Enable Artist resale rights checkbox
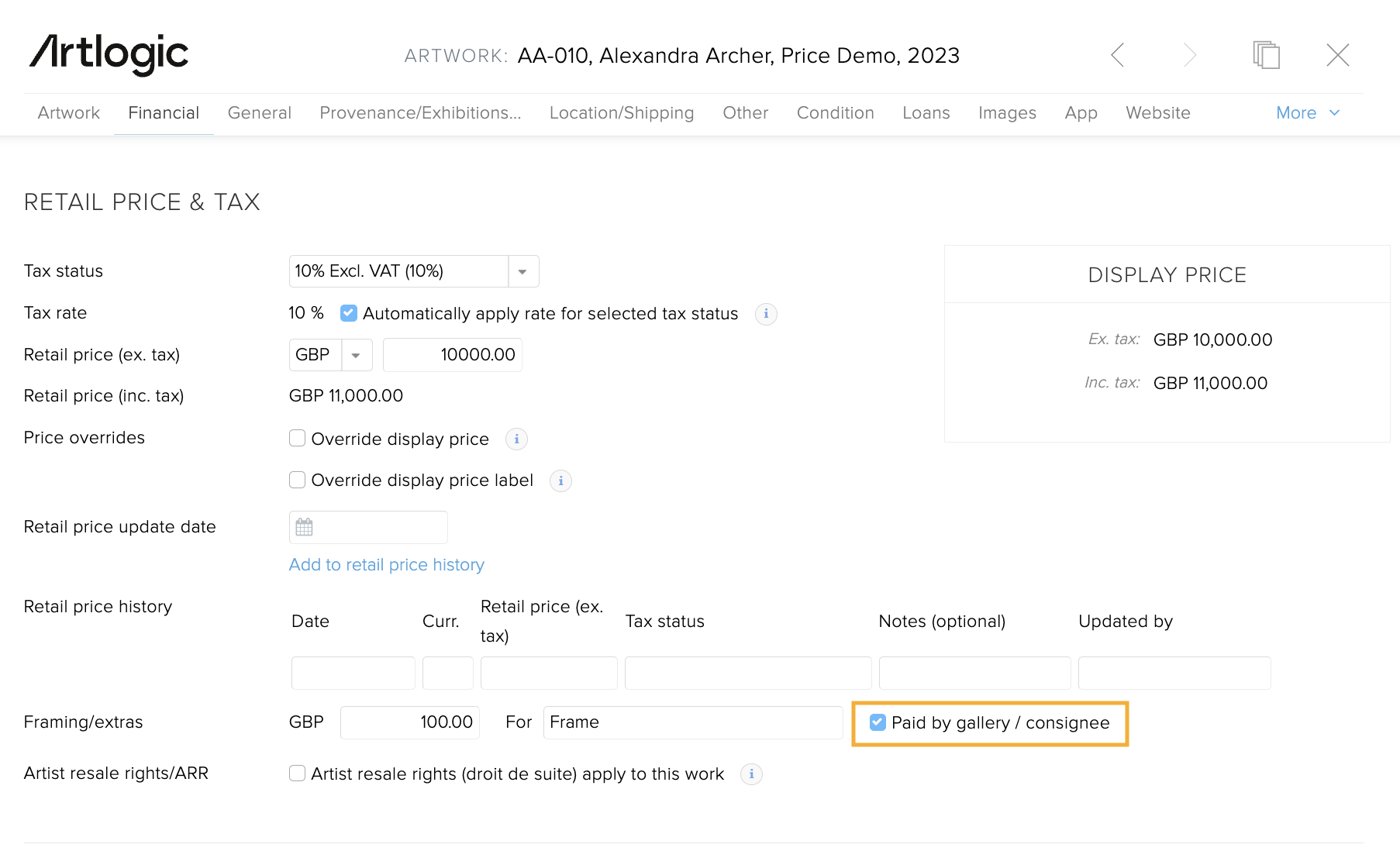Screen dimensions: 1400x851 coord(297,773)
